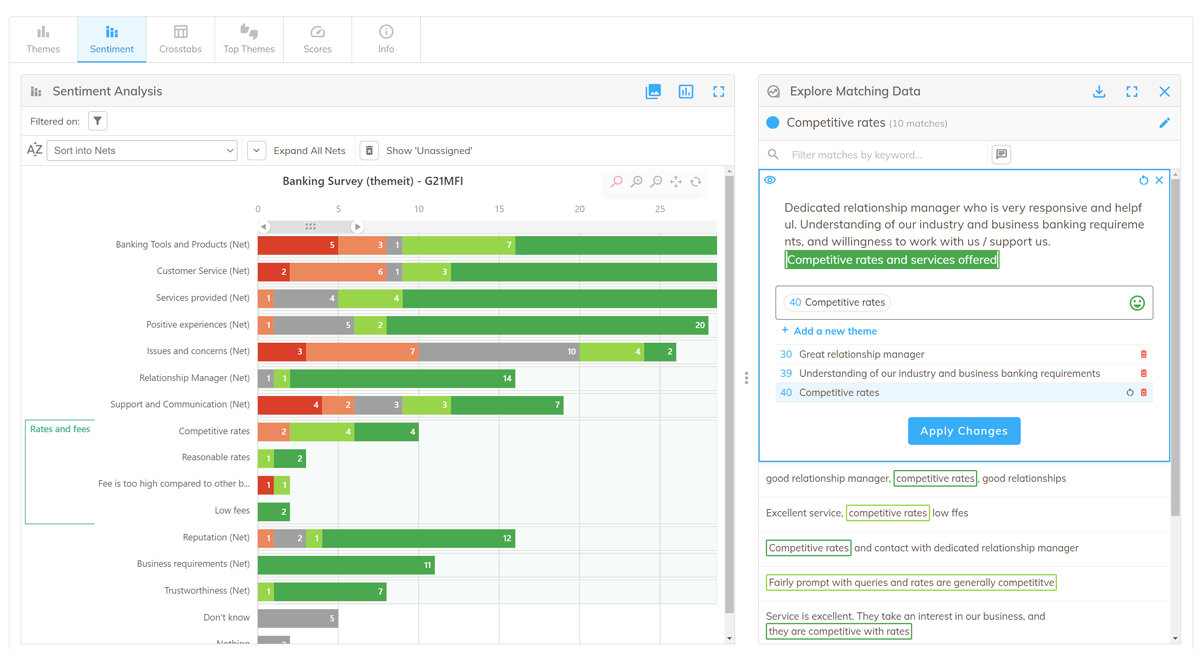Click the grey 10 segment in Issues and concerns
Screen dimensions: 1200x660
coord(499,352)
